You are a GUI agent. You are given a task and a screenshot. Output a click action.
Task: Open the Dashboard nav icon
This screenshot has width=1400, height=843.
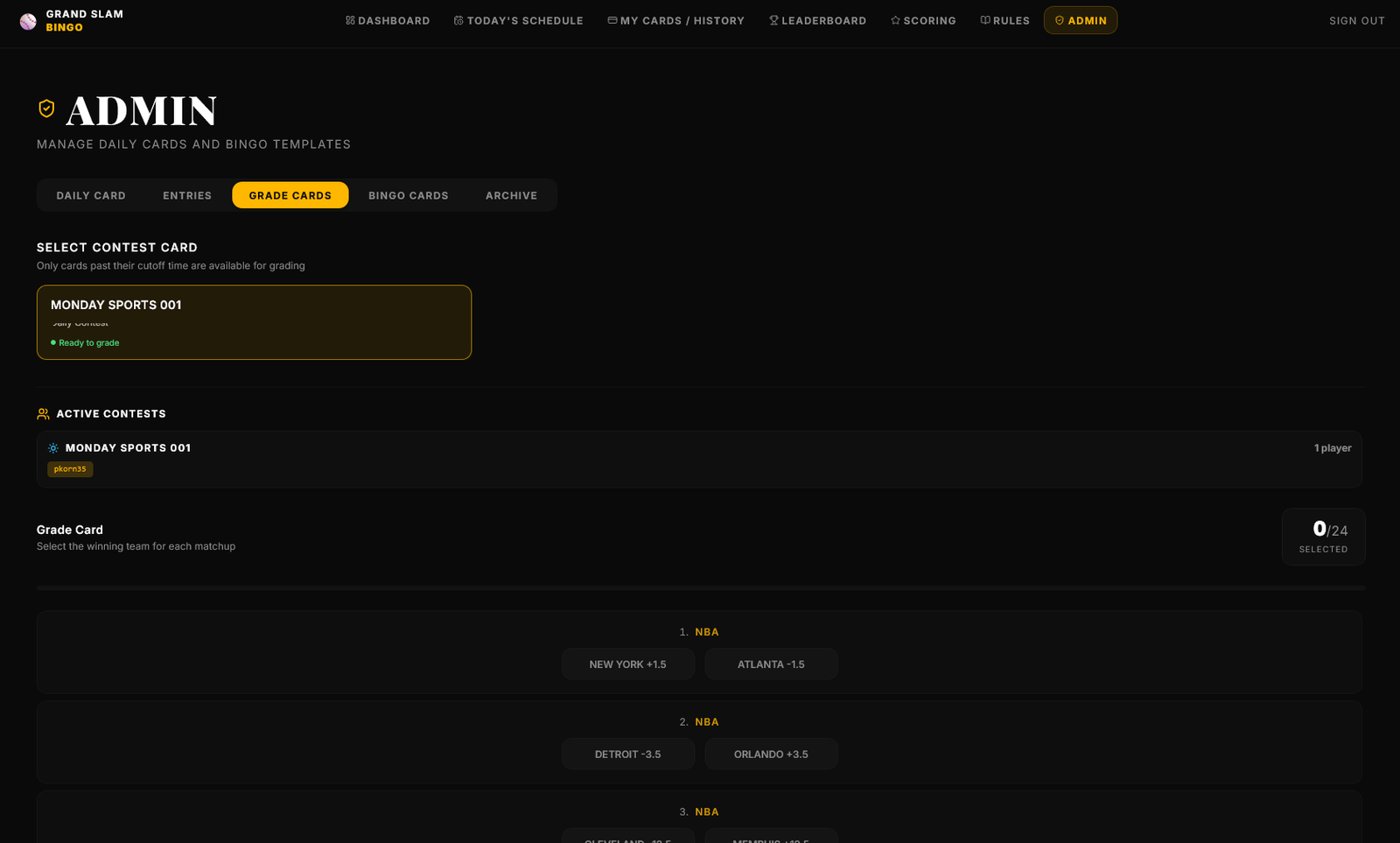(x=350, y=20)
